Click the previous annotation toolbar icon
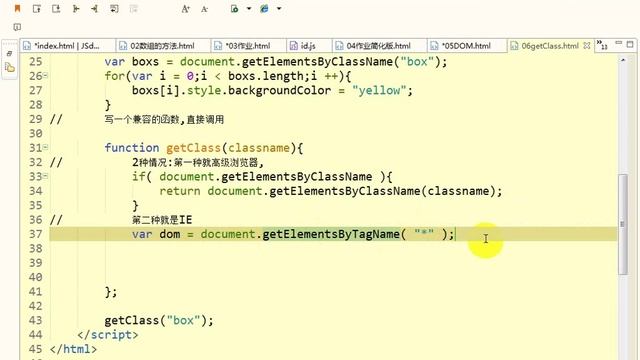The height and width of the screenshot is (360, 640). click(56, 9)
